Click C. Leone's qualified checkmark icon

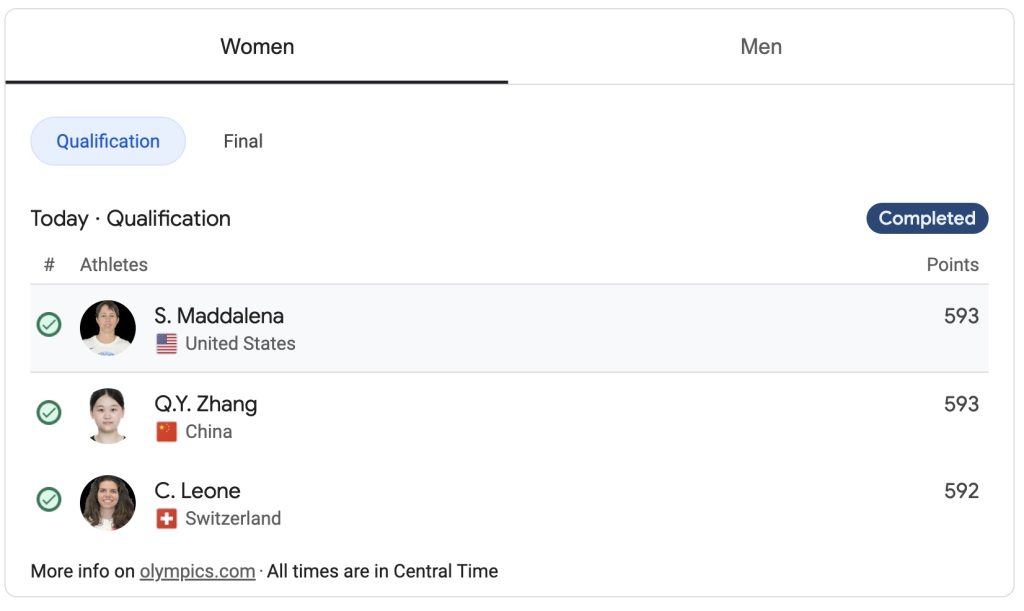tap(49, 499)
